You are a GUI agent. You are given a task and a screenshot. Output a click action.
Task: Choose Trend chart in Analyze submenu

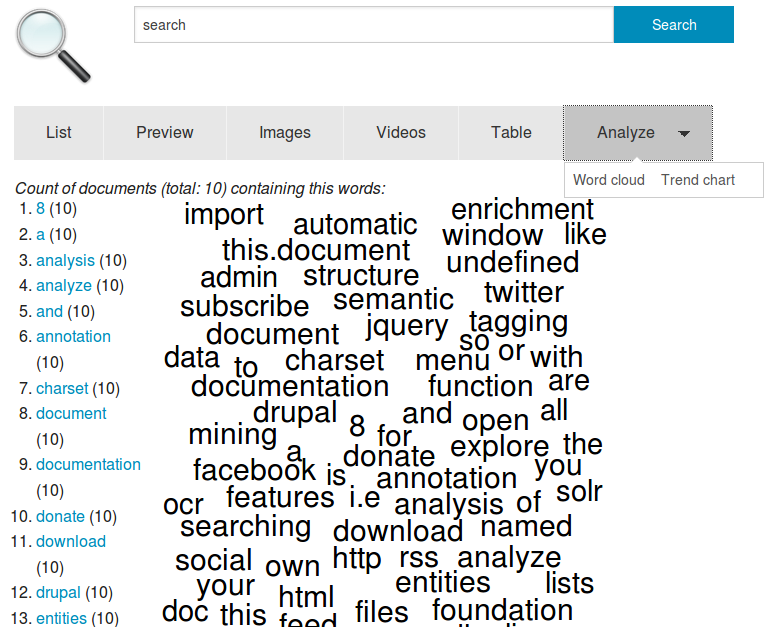point(698,180)
